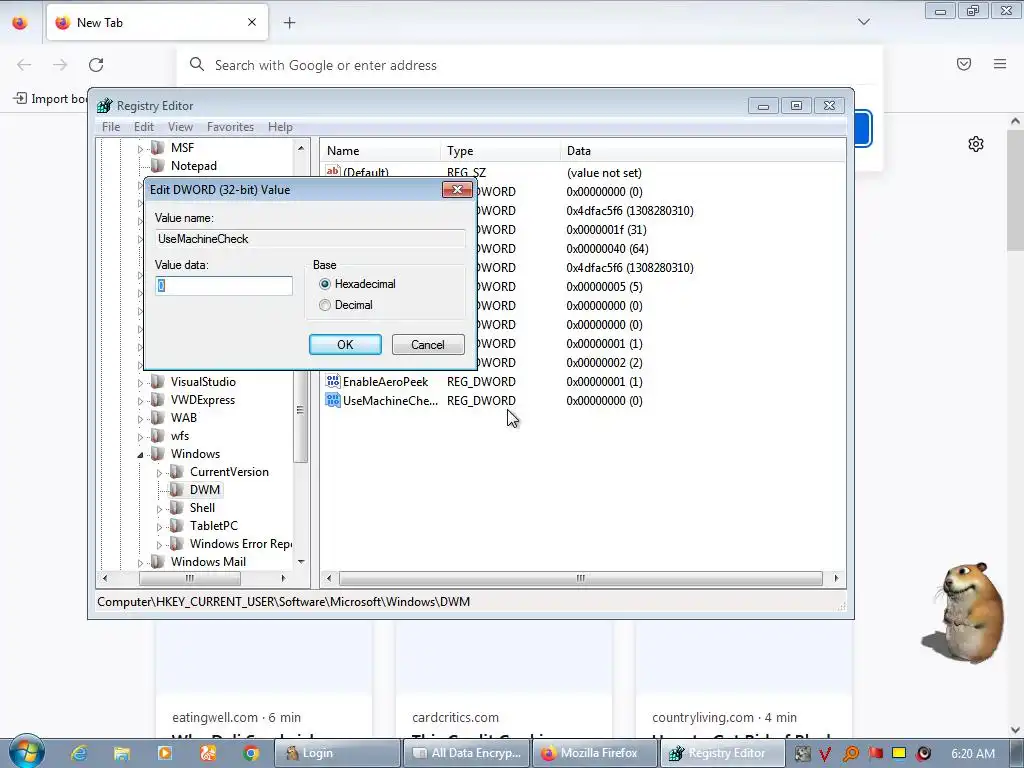Image resolution: width=1024 pixels, height=768 pixels.
Task: Click the 0x0000001f (31) data cell
Action: (606, 230)
